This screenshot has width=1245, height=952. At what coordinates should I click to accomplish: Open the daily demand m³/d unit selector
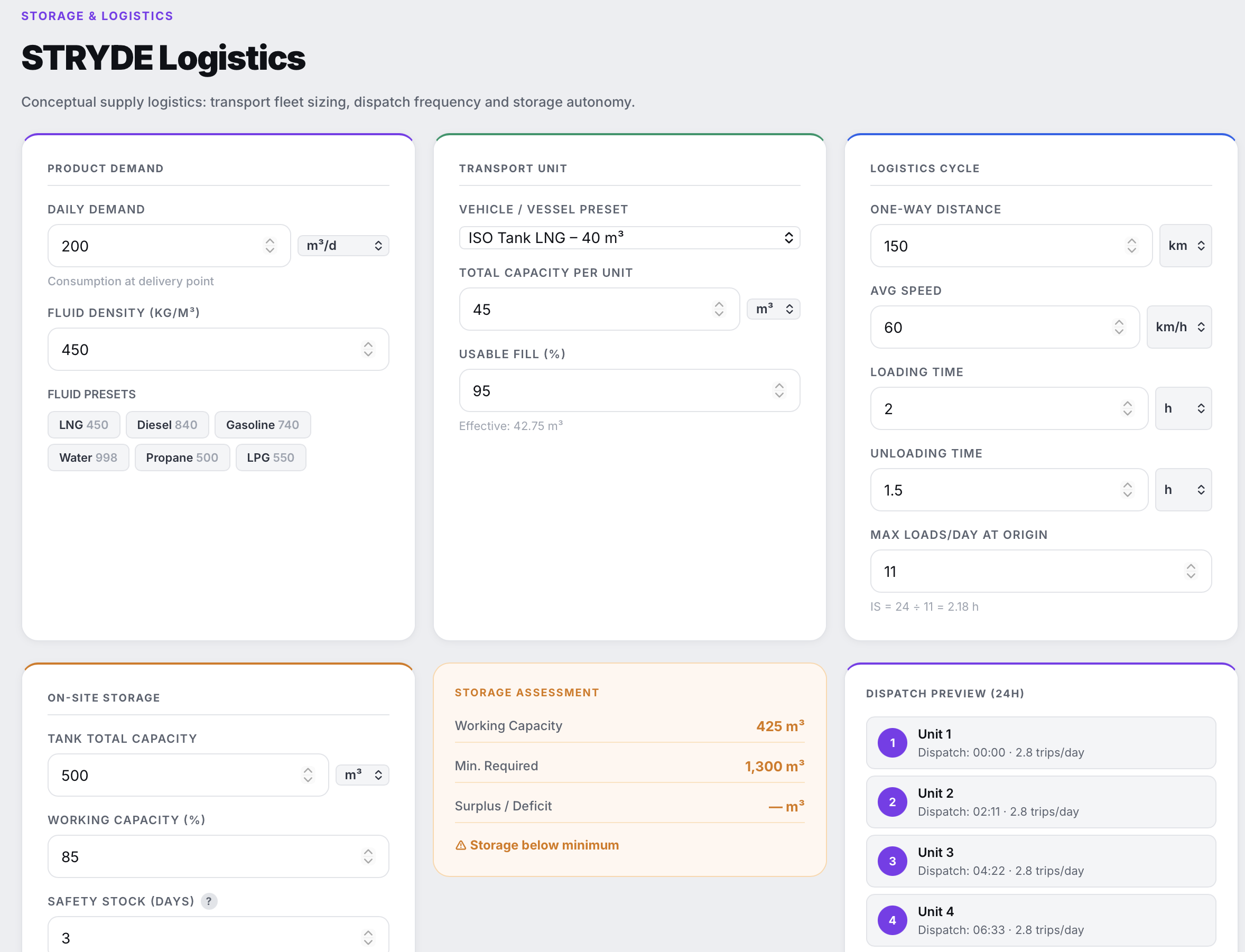(343, 245)
